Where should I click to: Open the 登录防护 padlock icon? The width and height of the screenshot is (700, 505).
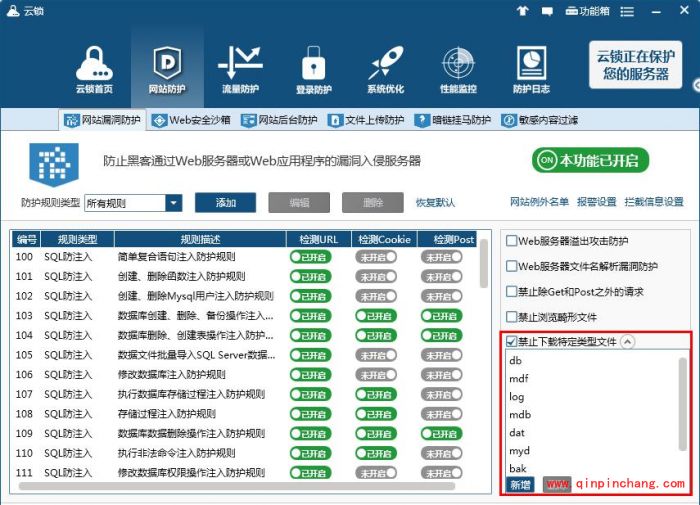(313, 69)
